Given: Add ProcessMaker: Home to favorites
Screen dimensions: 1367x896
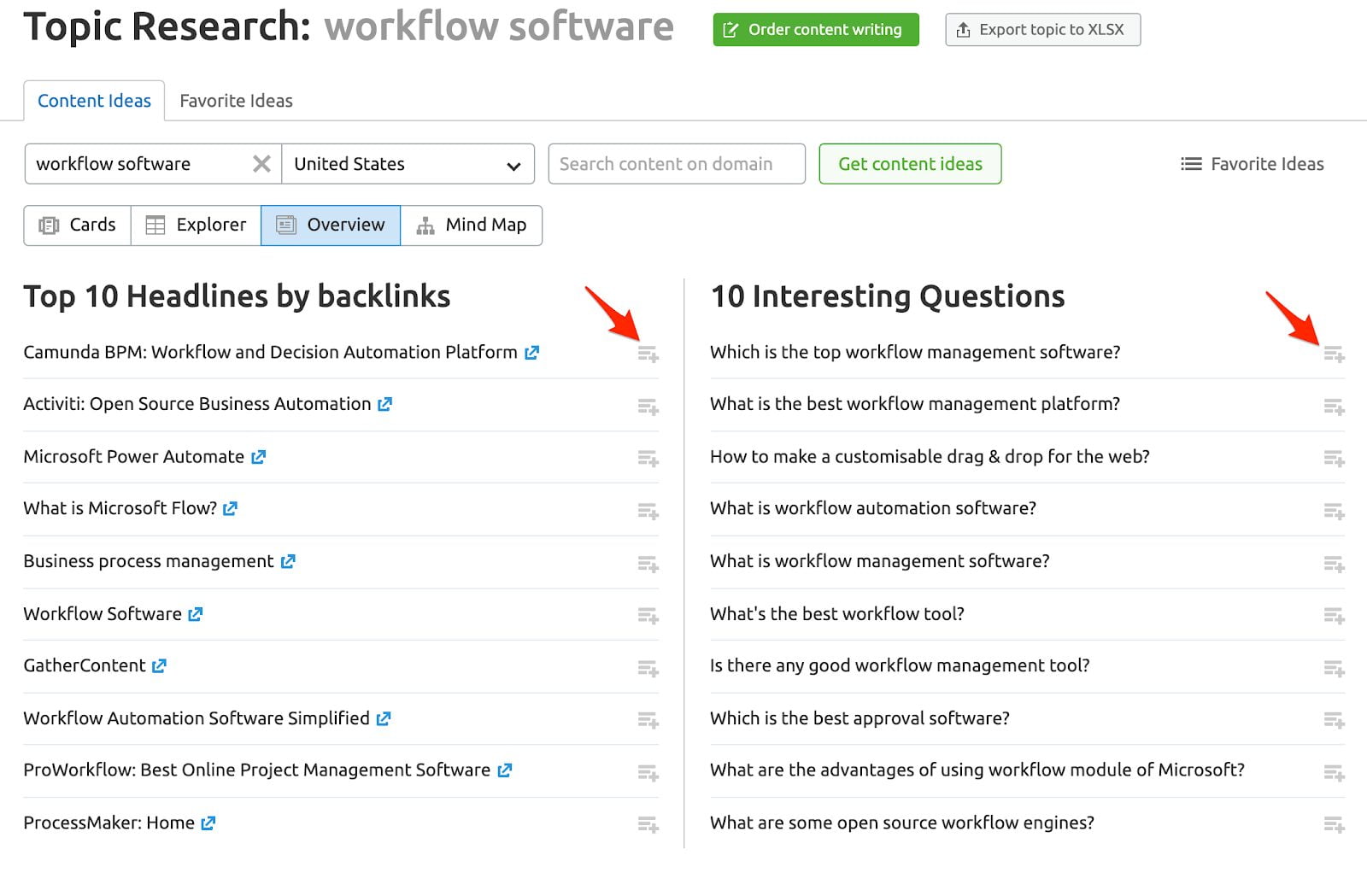Looking at the screenshot, I should coord(648,825).
